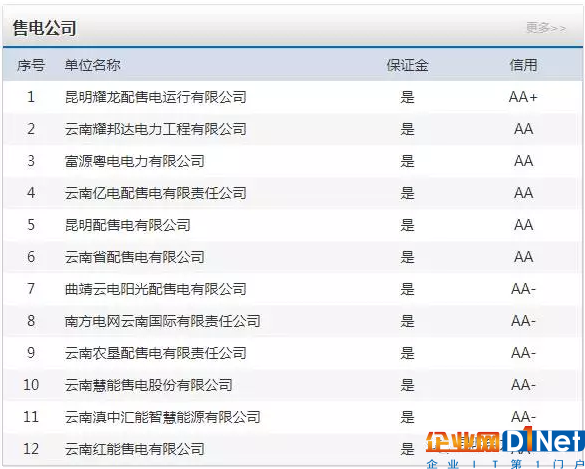Open 云南滇中汇能智慧能源有限公司 entry
The height and width of the screenshot is (469, 585).
pos(162,417)
